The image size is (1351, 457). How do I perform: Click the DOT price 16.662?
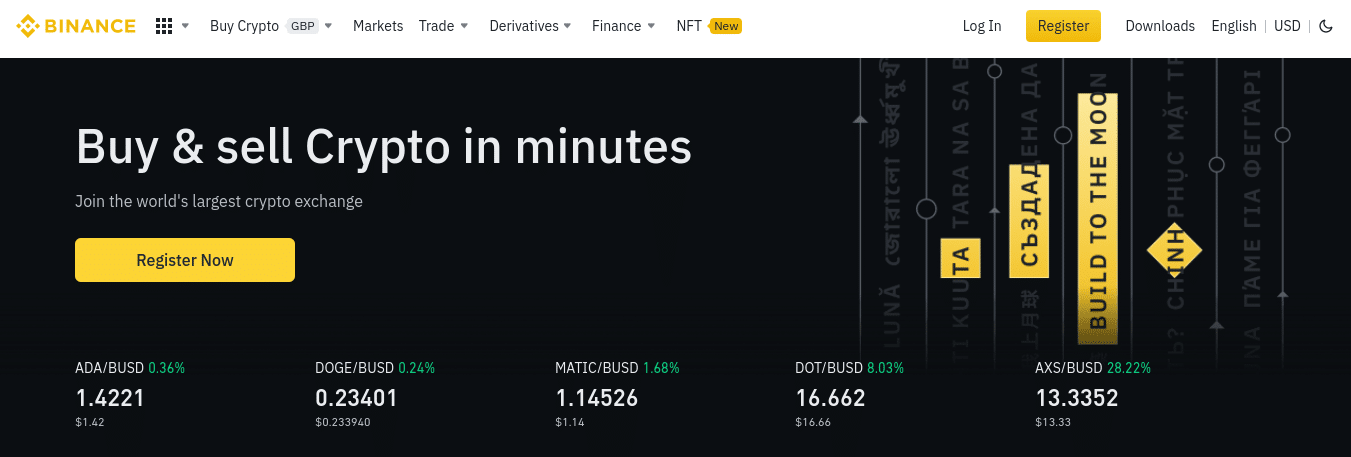830,398
